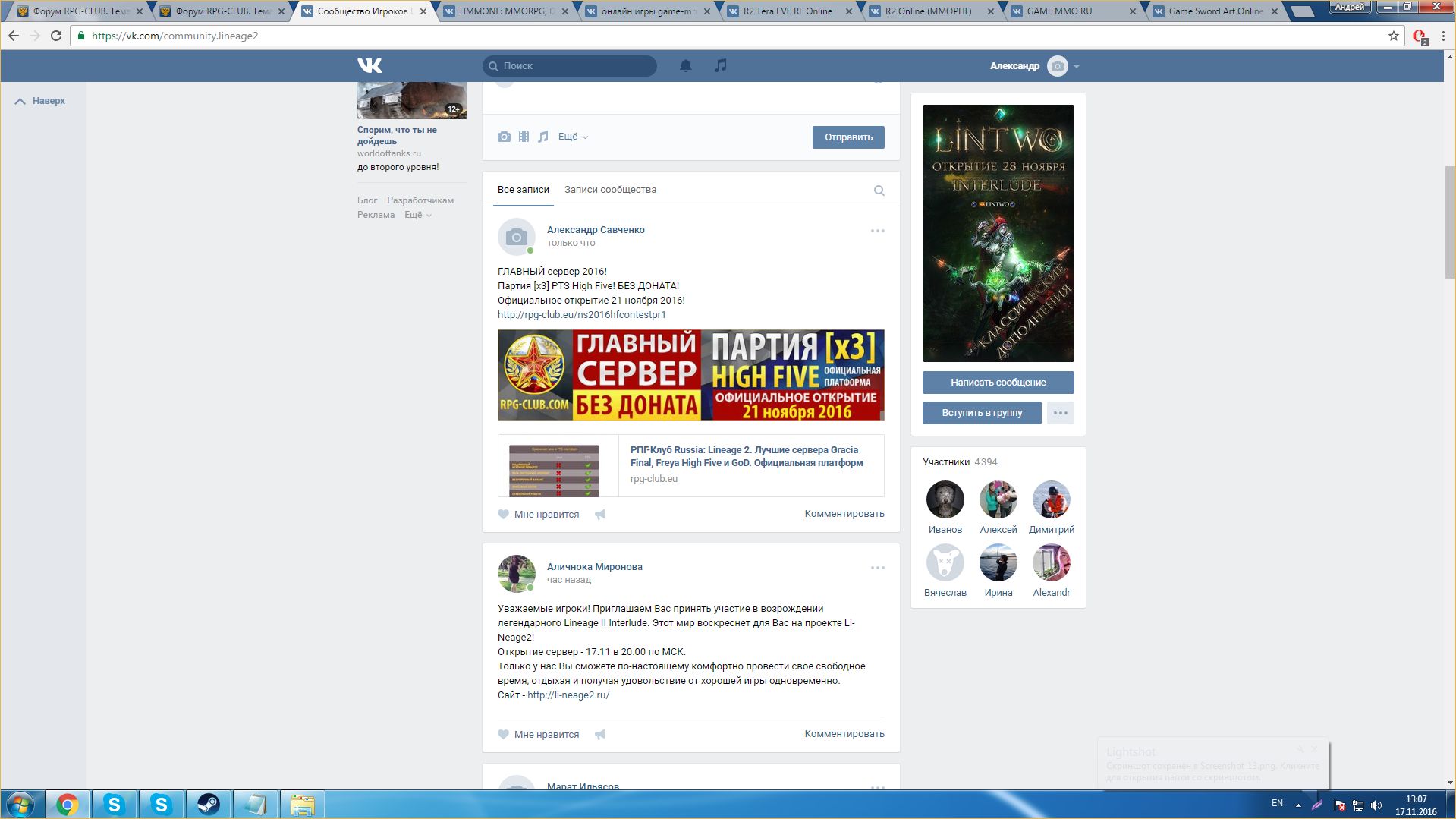The width and height of the screenshot is (1456, 819).
Task: Click Комментировать under Савченко's post
Action: pyautogui.click(x=844, y=514)
